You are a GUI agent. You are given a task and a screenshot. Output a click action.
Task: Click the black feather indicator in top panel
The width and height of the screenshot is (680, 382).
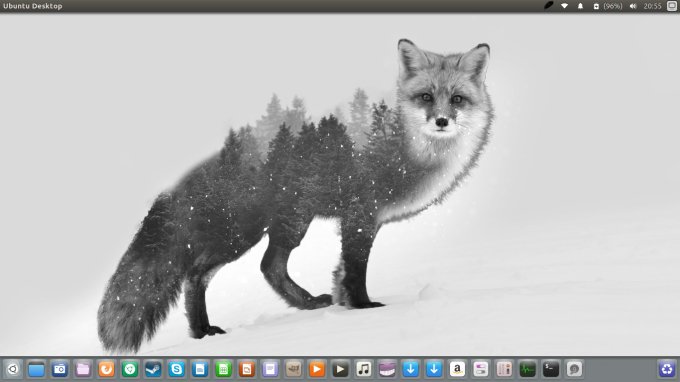coord(549,6)
